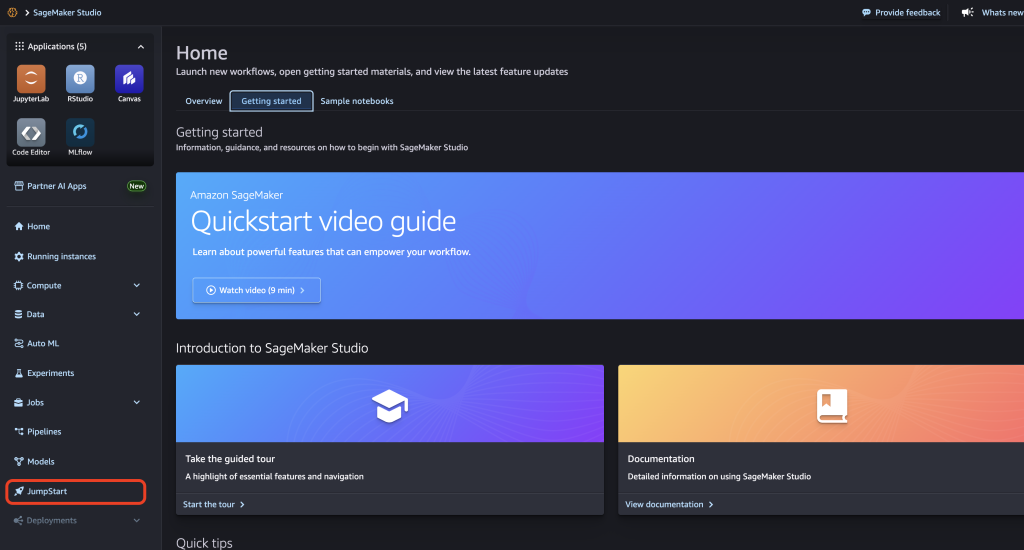Open JumpStart from the sidebar
The height and width of the screenshot is (550, 1024).
pyautogui.click(x=76, y=491)
